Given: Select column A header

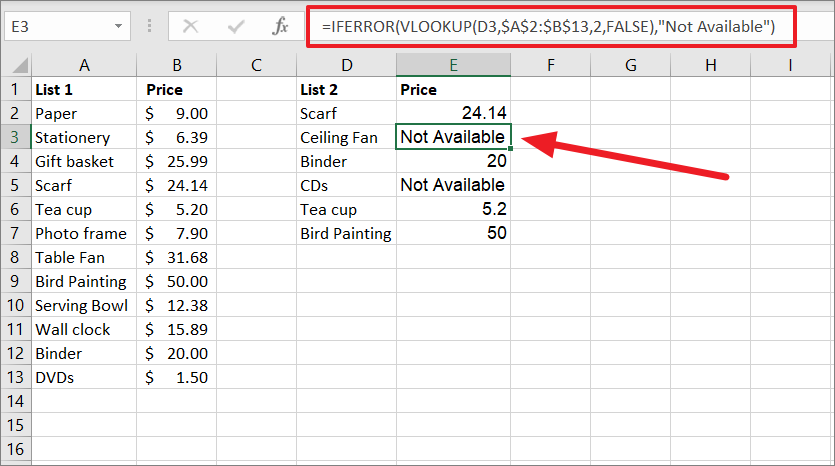Looking at the screenshot, I should pyautogui.click(x=84, y=65).
